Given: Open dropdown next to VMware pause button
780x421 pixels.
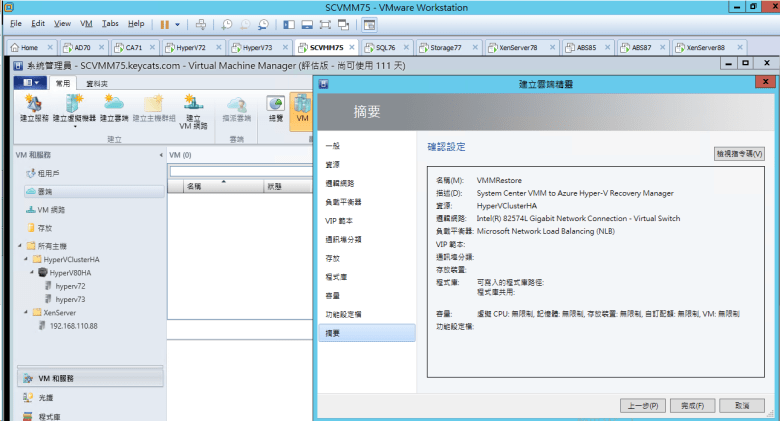Looking at the screenshot, I should [x=178, y=23].
